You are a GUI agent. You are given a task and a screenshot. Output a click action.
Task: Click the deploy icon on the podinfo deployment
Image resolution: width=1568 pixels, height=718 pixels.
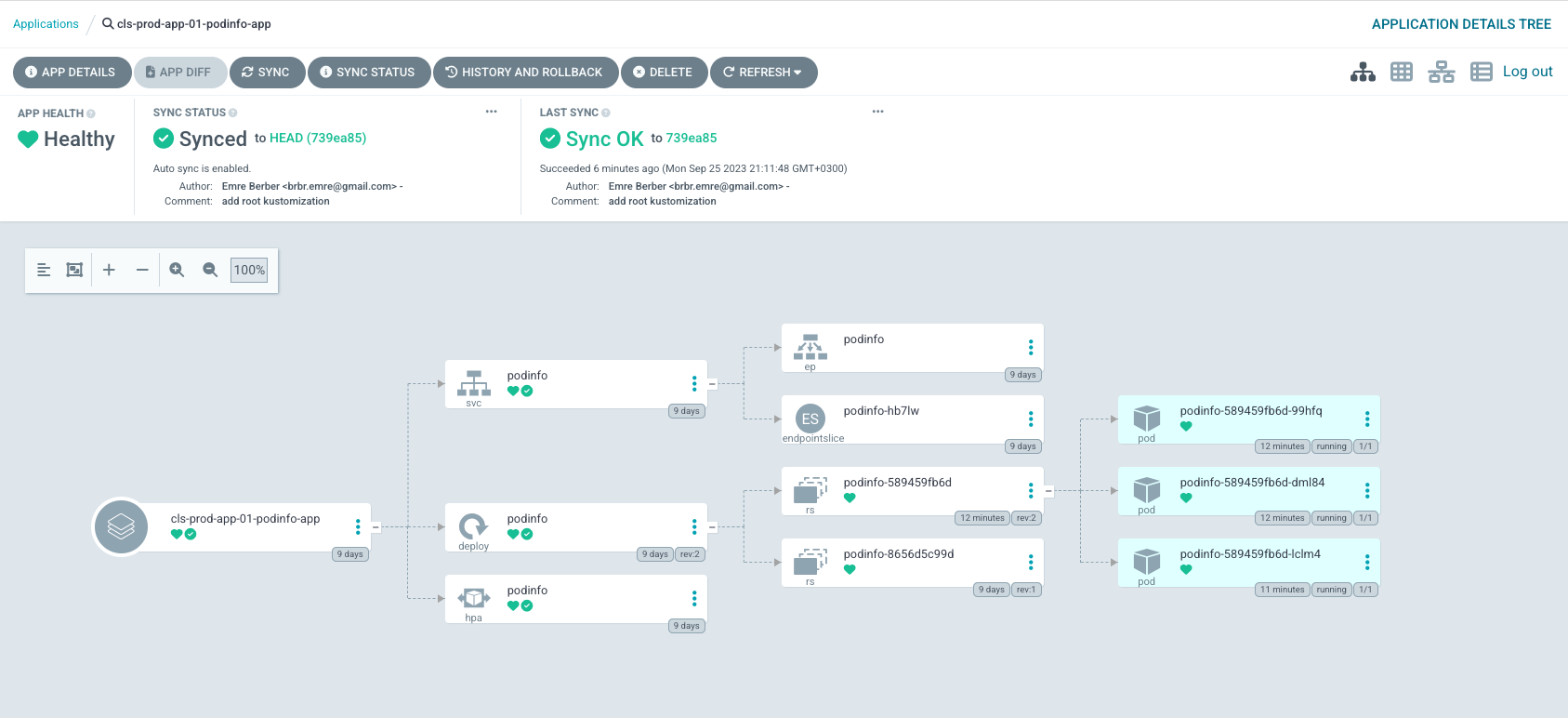tap(474, 526)
